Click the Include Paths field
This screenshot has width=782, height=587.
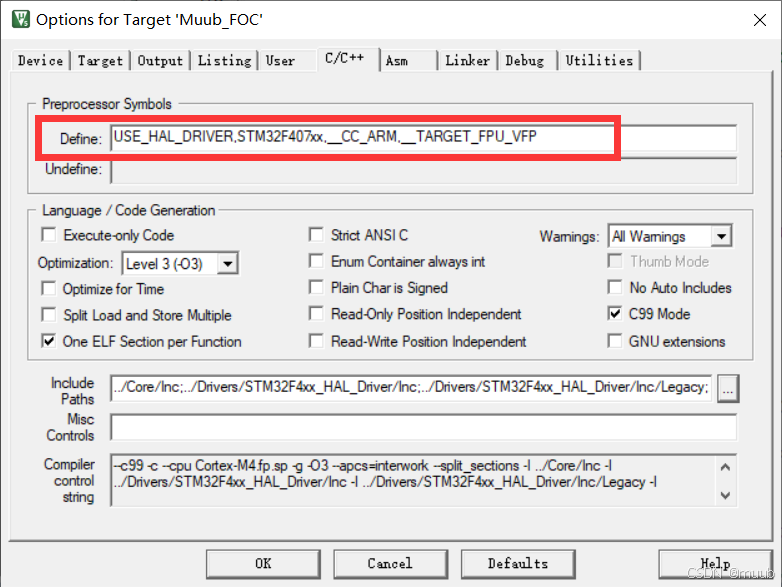[411, 388]
